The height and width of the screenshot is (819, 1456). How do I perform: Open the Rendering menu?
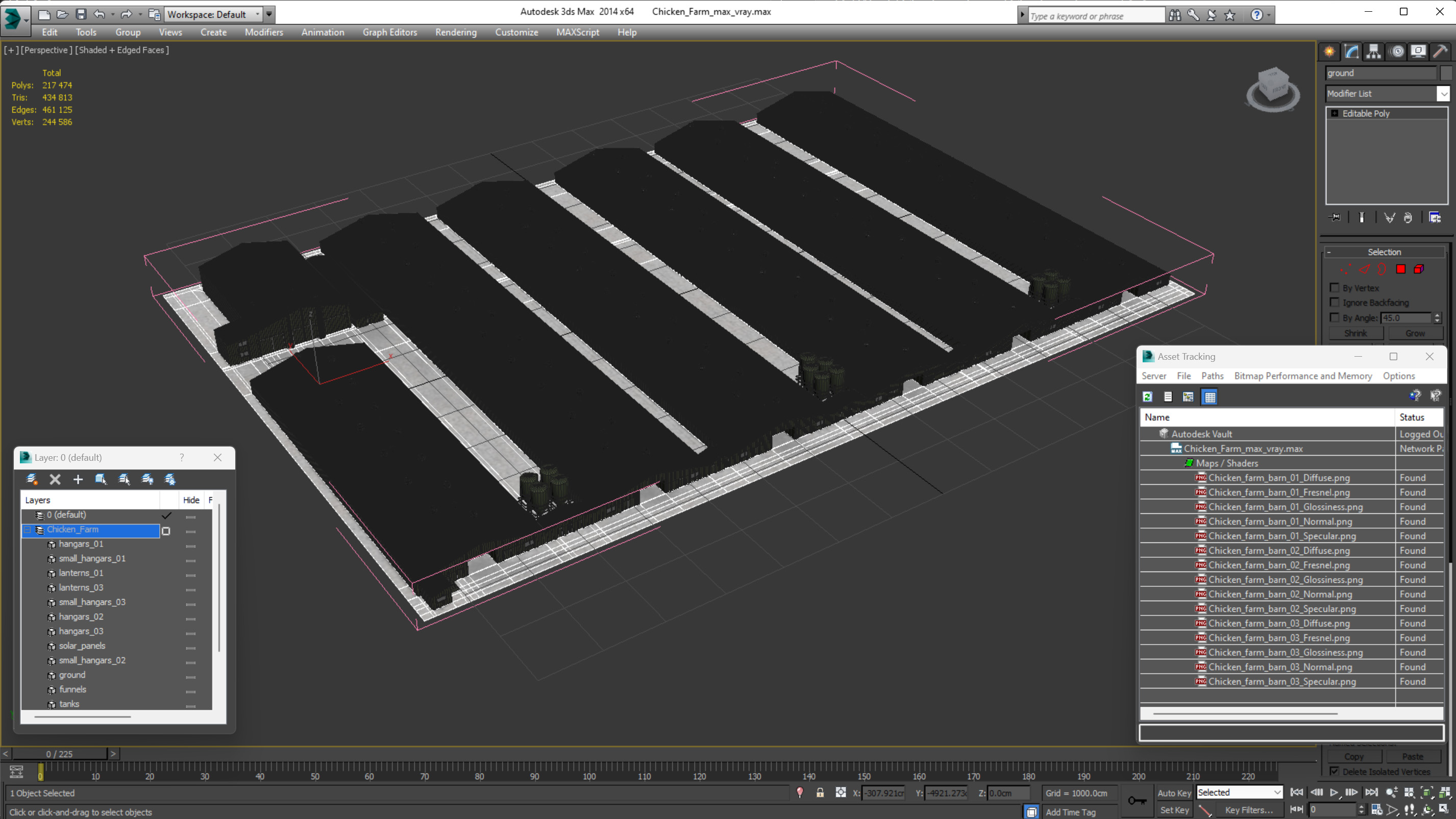[x=456, y=32]
